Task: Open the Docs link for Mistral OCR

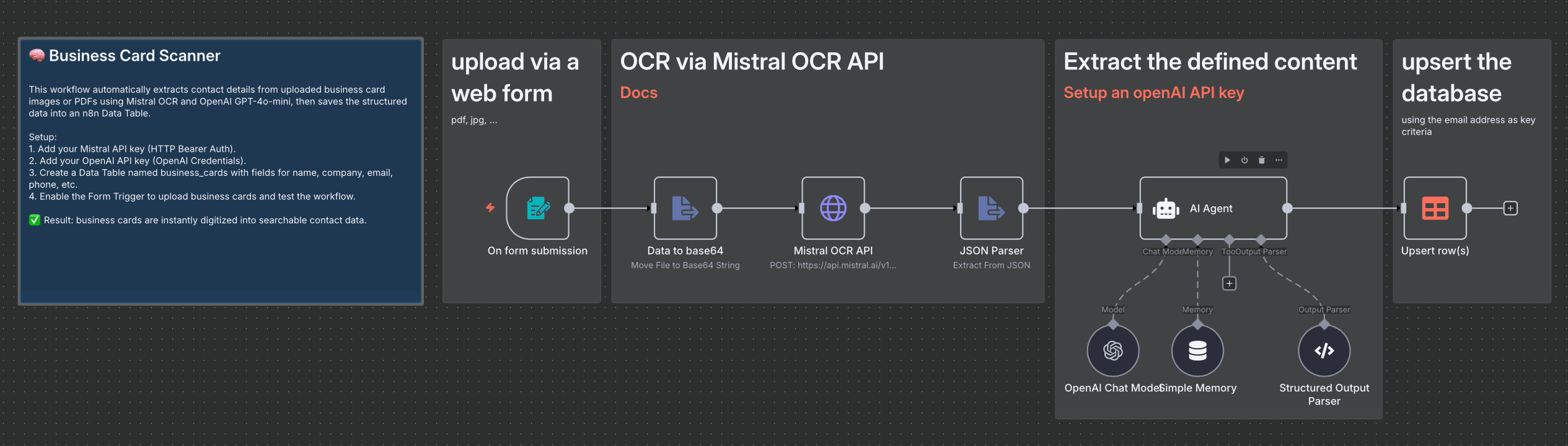Action: point(638,93)
